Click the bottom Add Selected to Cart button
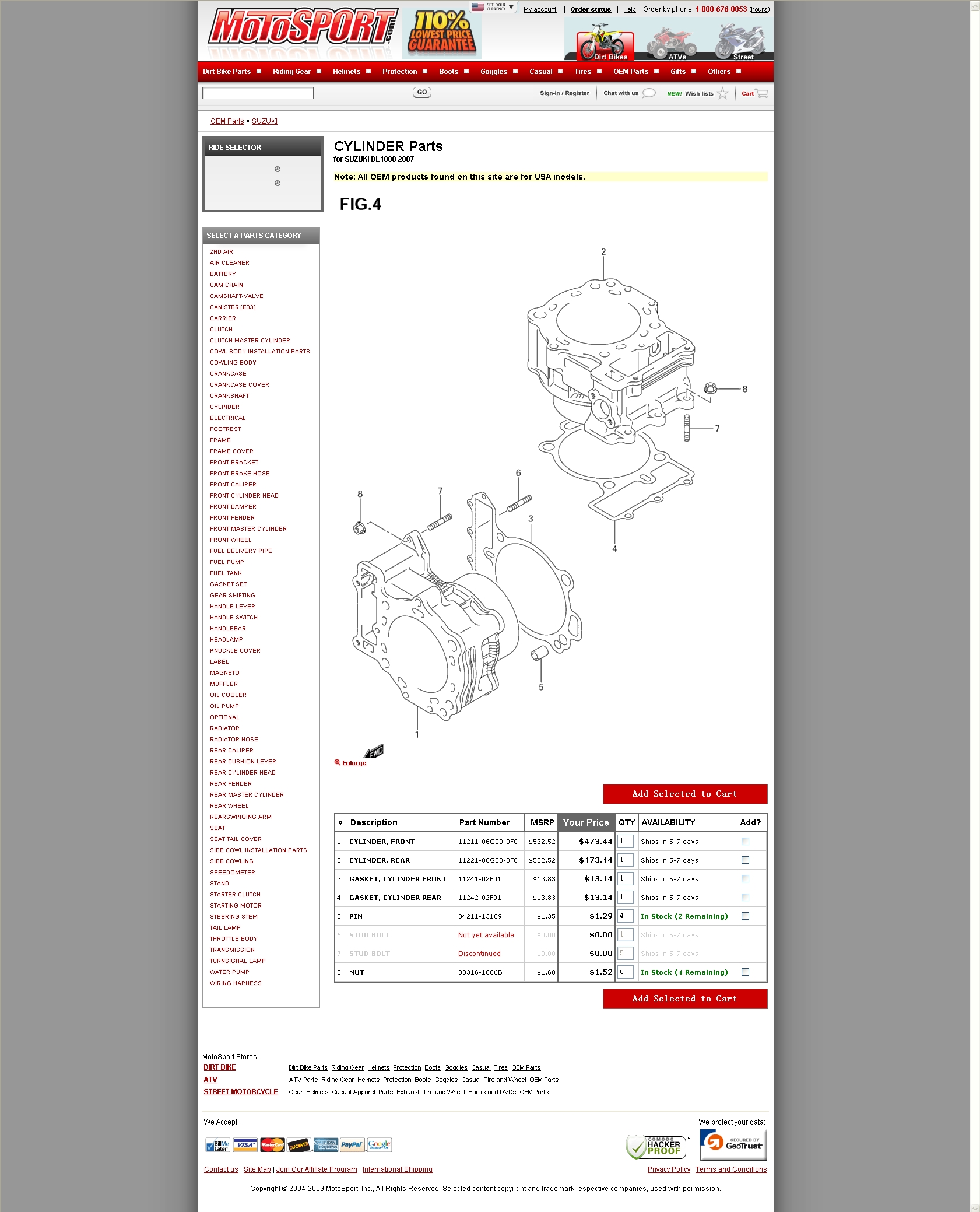Image resolution: width=980 pixels, height=1212 pixels. pyautogui.click(x=685, y=999)
